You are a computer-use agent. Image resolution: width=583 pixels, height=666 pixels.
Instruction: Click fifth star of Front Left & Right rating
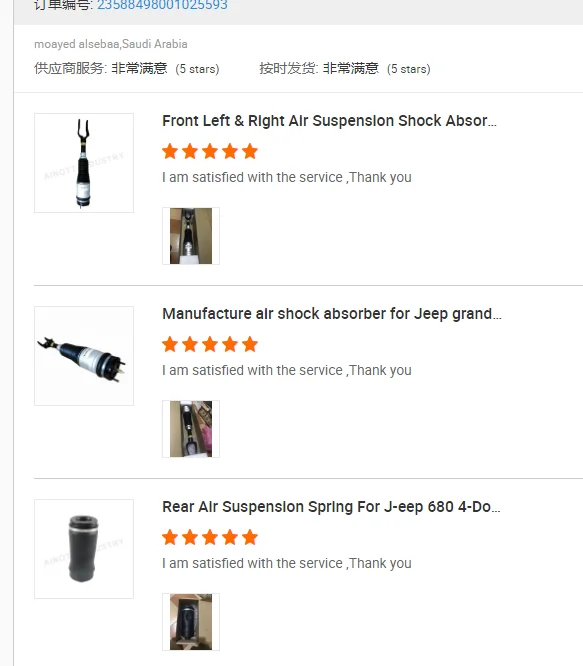(x=250, y=151)
